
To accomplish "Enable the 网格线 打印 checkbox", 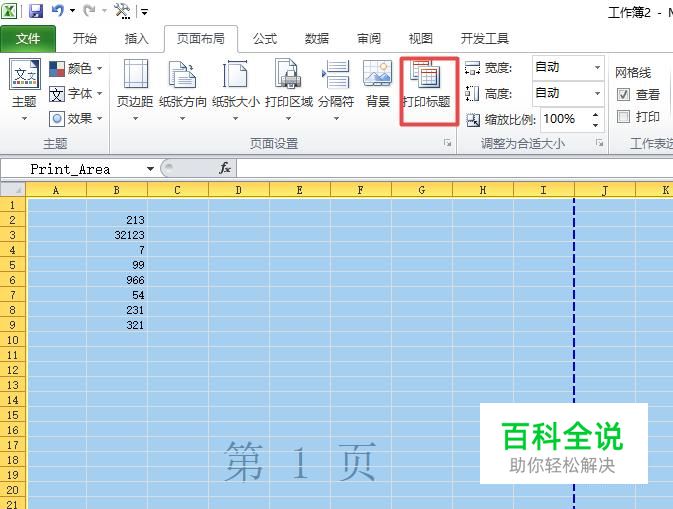I will pos(623,116).
